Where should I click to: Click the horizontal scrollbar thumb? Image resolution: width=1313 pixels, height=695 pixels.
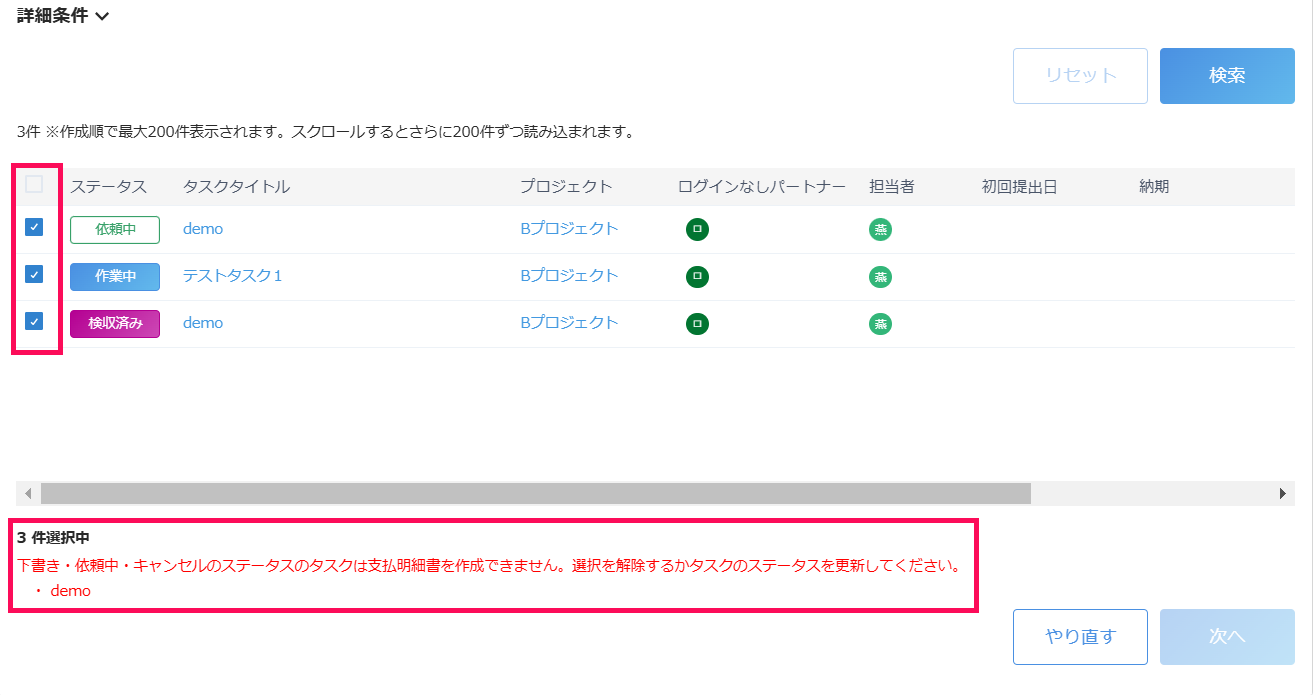(x=535, y=494)
